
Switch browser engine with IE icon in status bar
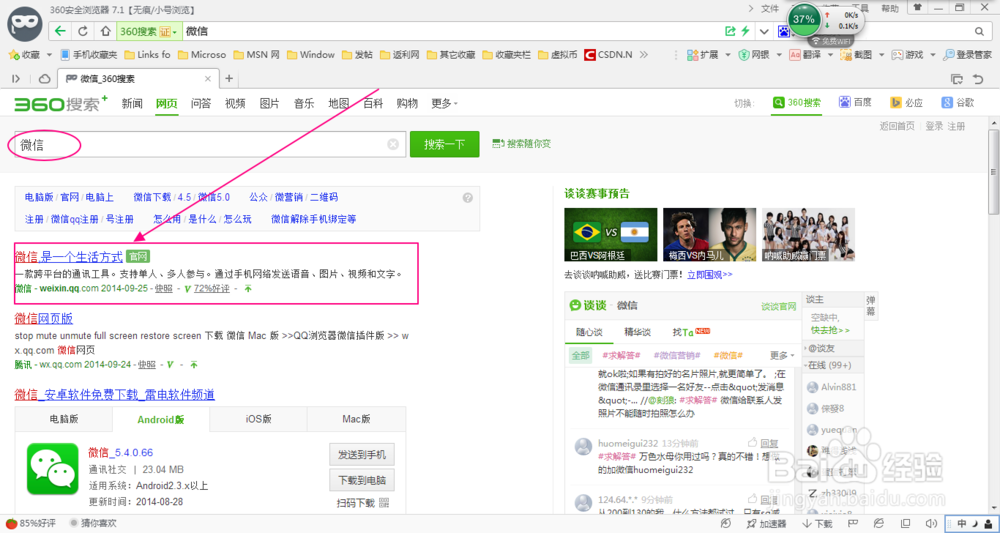878,523
